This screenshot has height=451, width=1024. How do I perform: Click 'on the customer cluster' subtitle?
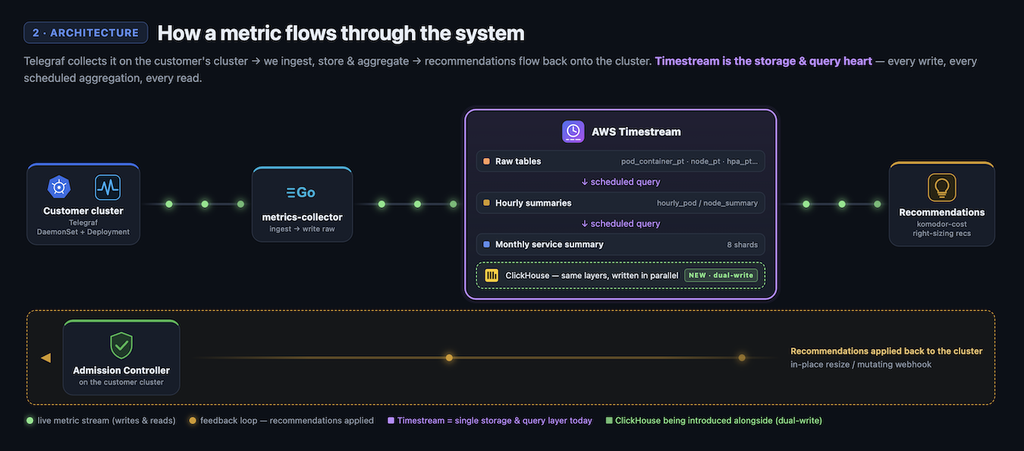tap(121, 382)
